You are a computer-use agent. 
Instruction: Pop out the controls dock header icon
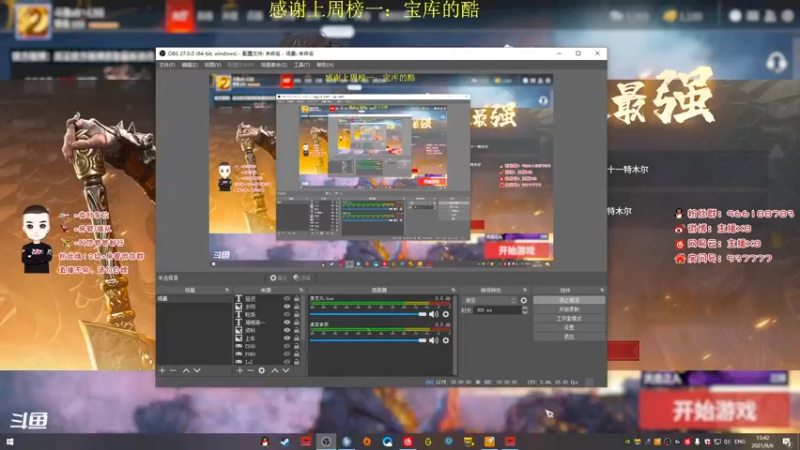click(602, 290)
